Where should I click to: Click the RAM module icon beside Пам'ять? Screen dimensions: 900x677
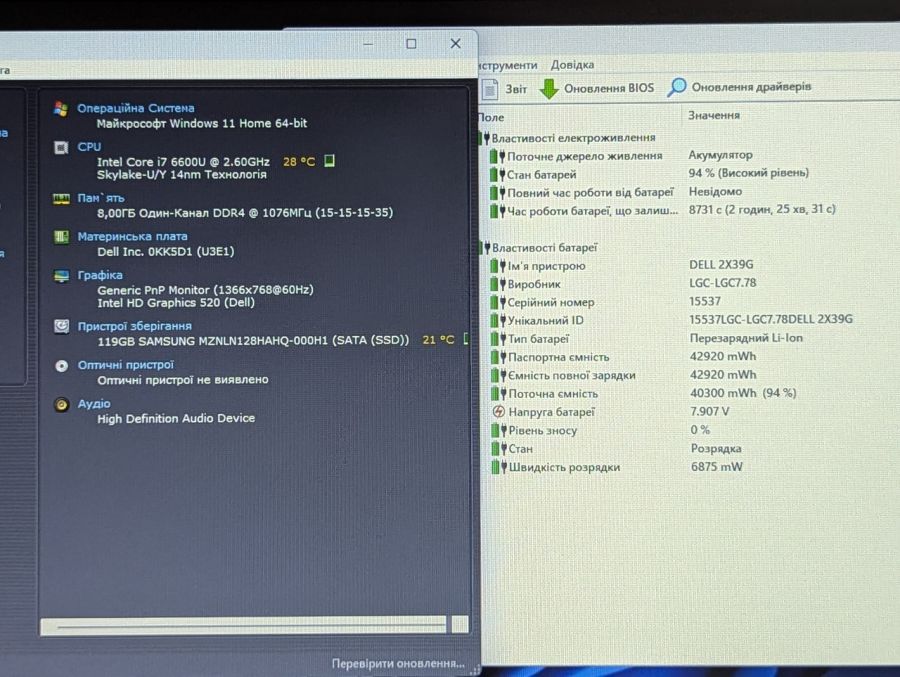[61, 199]
